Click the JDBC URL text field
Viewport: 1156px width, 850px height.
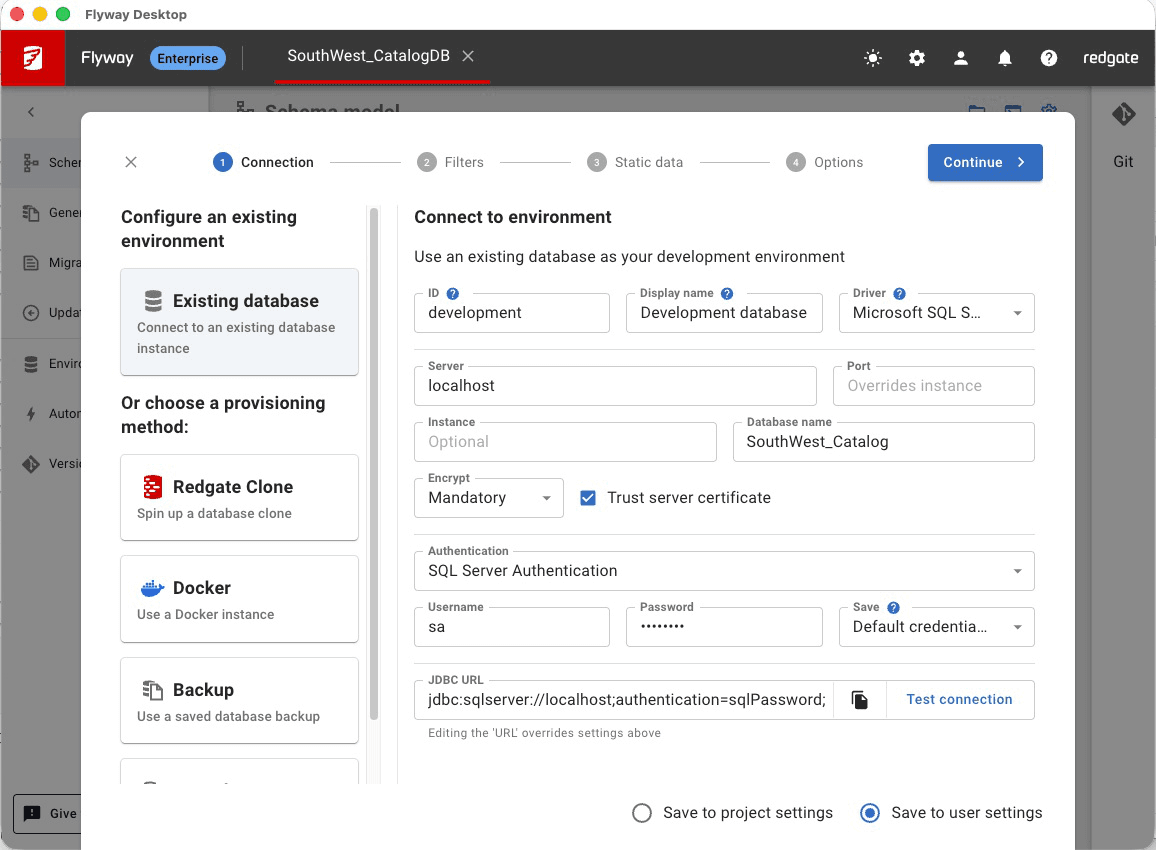coord(625,700)
